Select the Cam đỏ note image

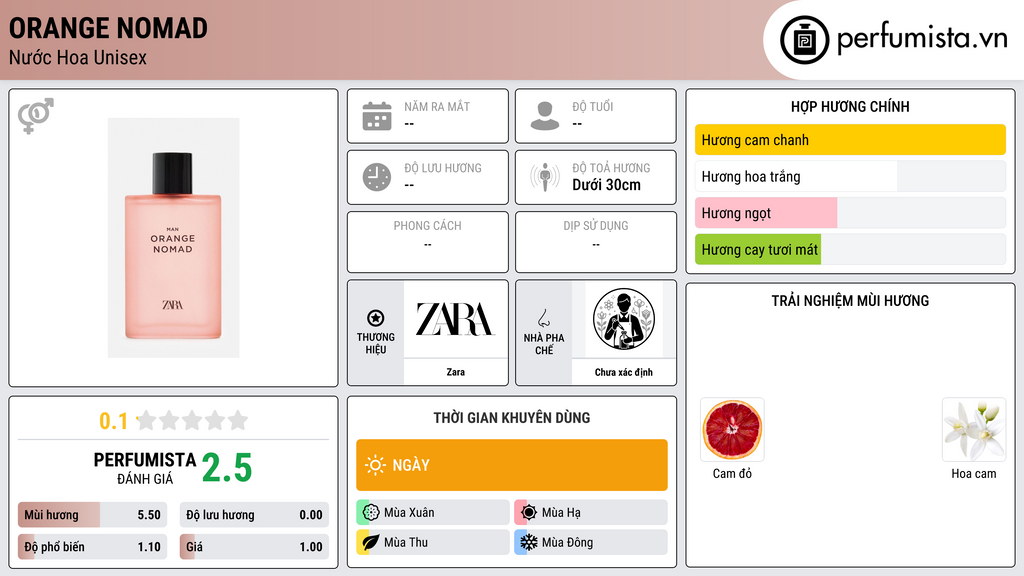pos(732,430)
